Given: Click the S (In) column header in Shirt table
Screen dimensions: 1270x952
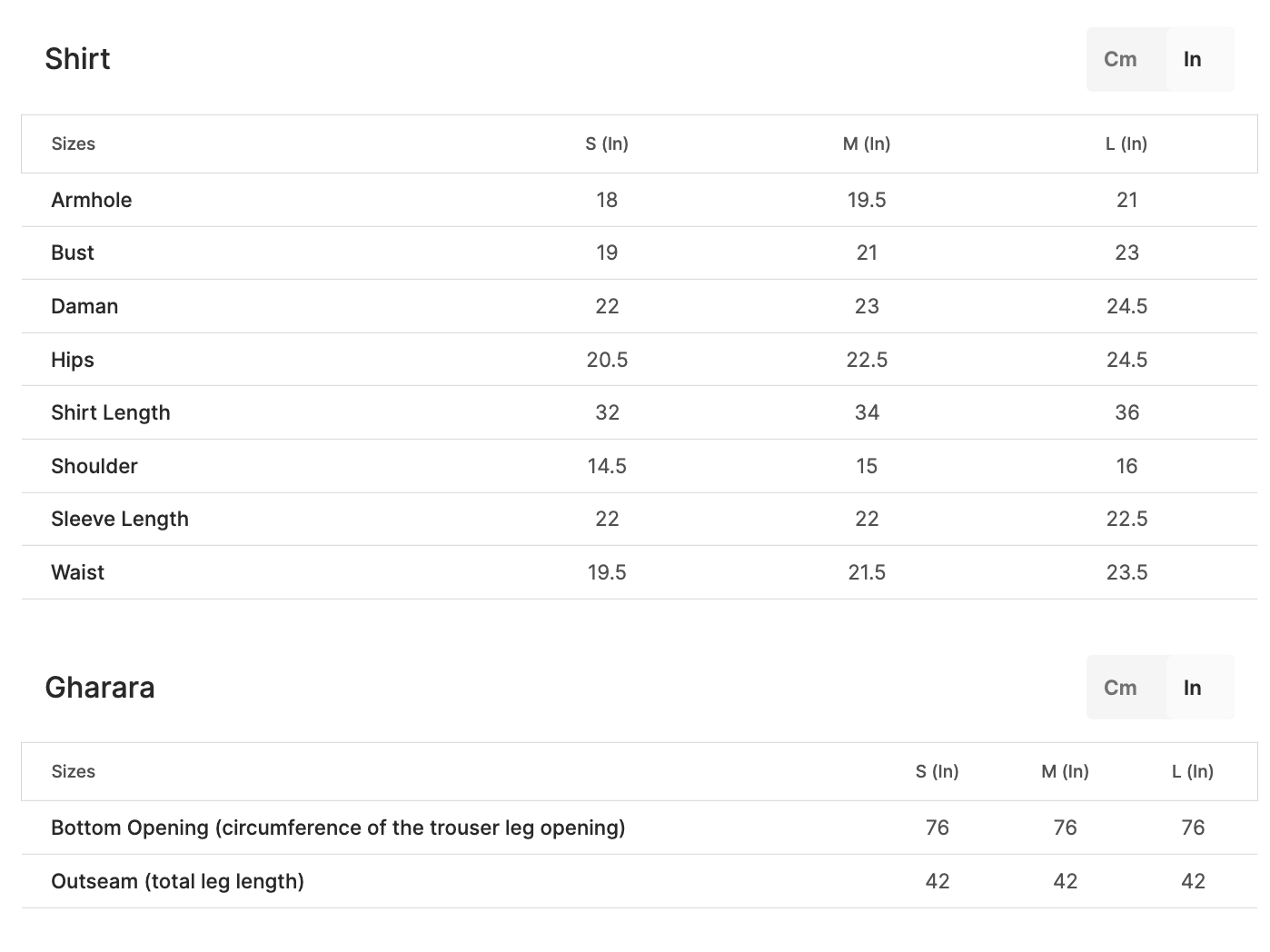Looking at the screenshot, I should coord(607,144).
